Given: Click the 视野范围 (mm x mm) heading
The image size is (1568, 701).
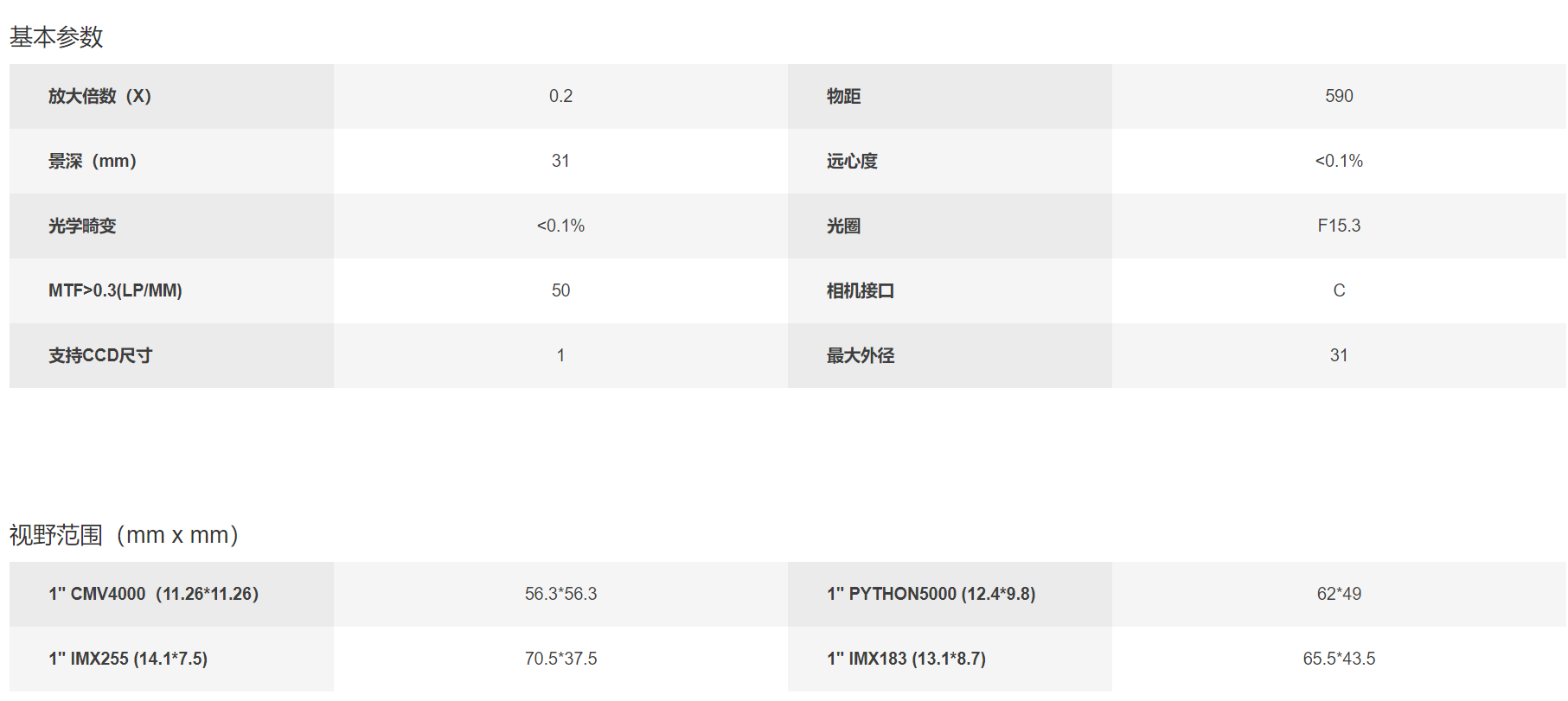Looking at the screenshot, I should pyautogui.click(x=124, y=535).
